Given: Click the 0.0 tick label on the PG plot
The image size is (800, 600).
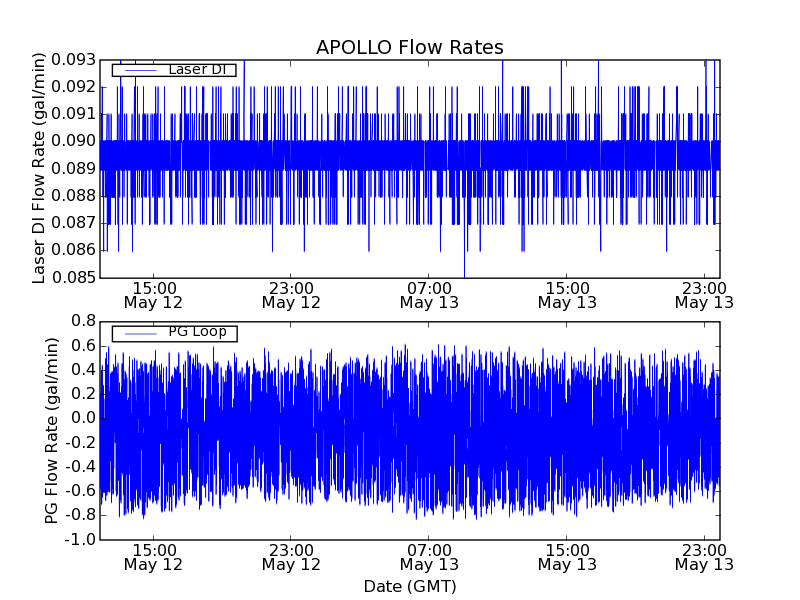Looking at the screenshot, I should [82, 418].
